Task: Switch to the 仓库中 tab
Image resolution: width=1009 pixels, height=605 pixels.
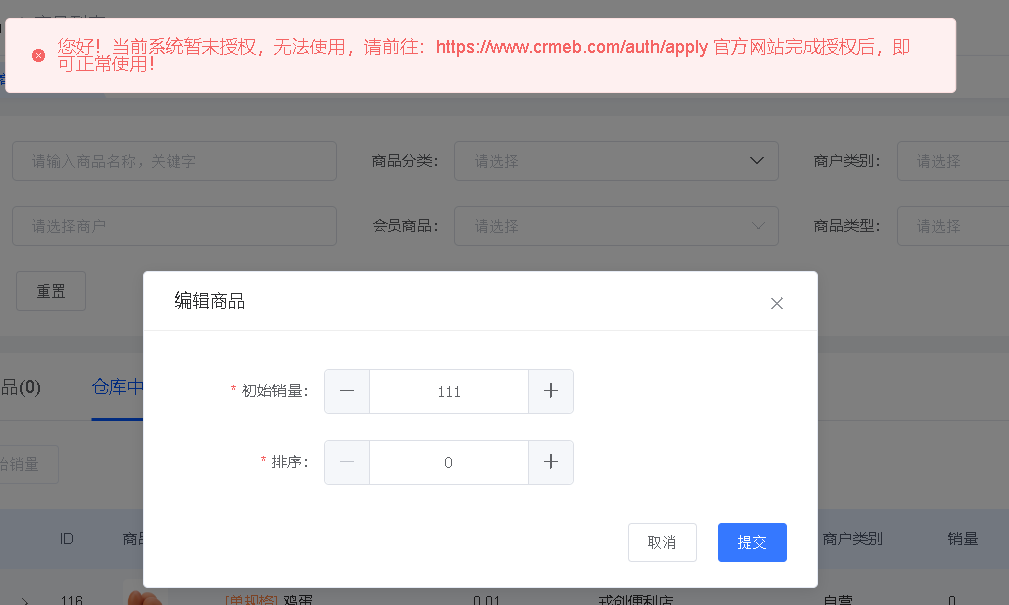Action: click(x=117, y=387)
